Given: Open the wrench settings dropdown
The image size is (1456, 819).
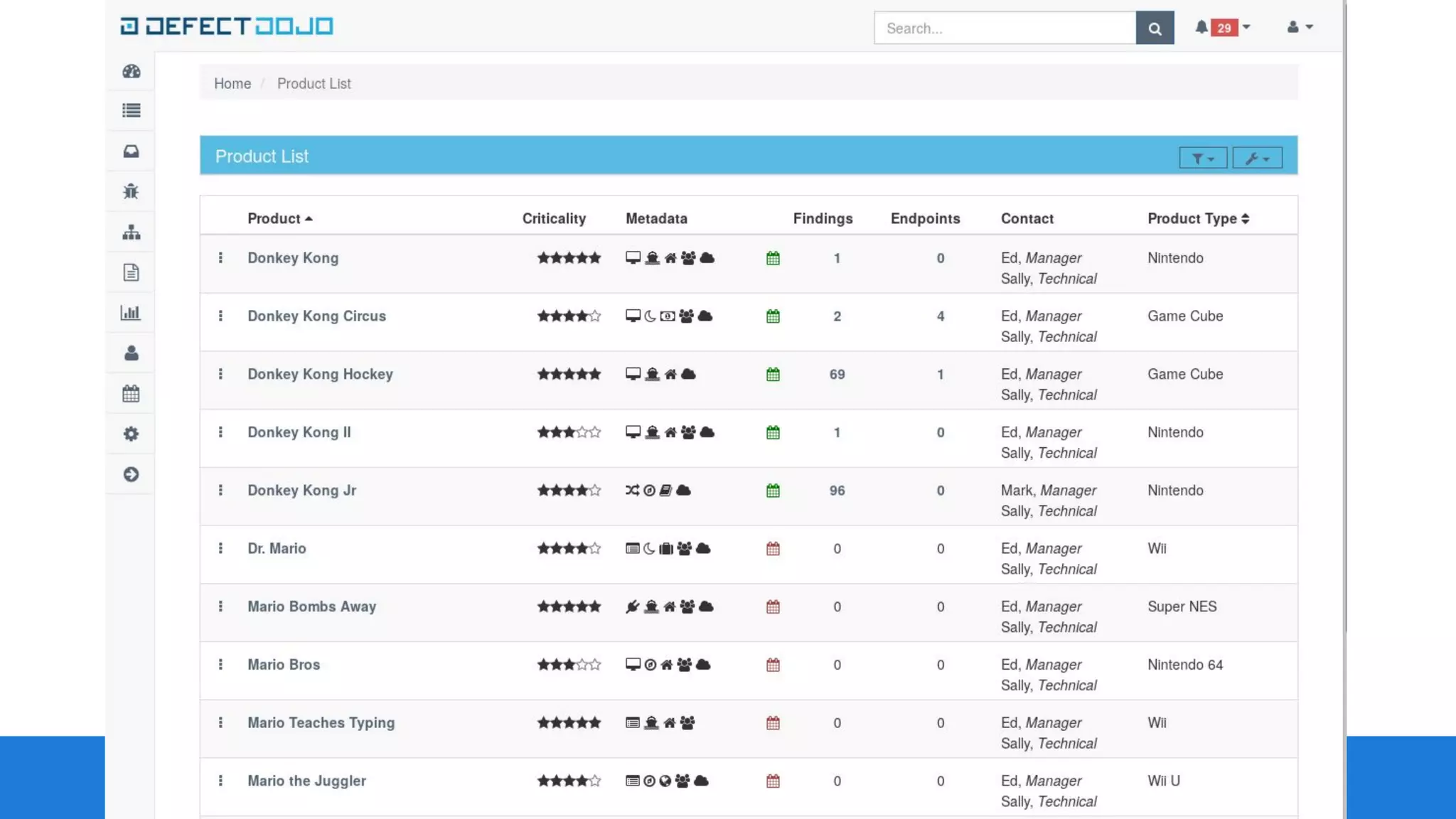Looking at the screenshot, I should pos(1257,158).
